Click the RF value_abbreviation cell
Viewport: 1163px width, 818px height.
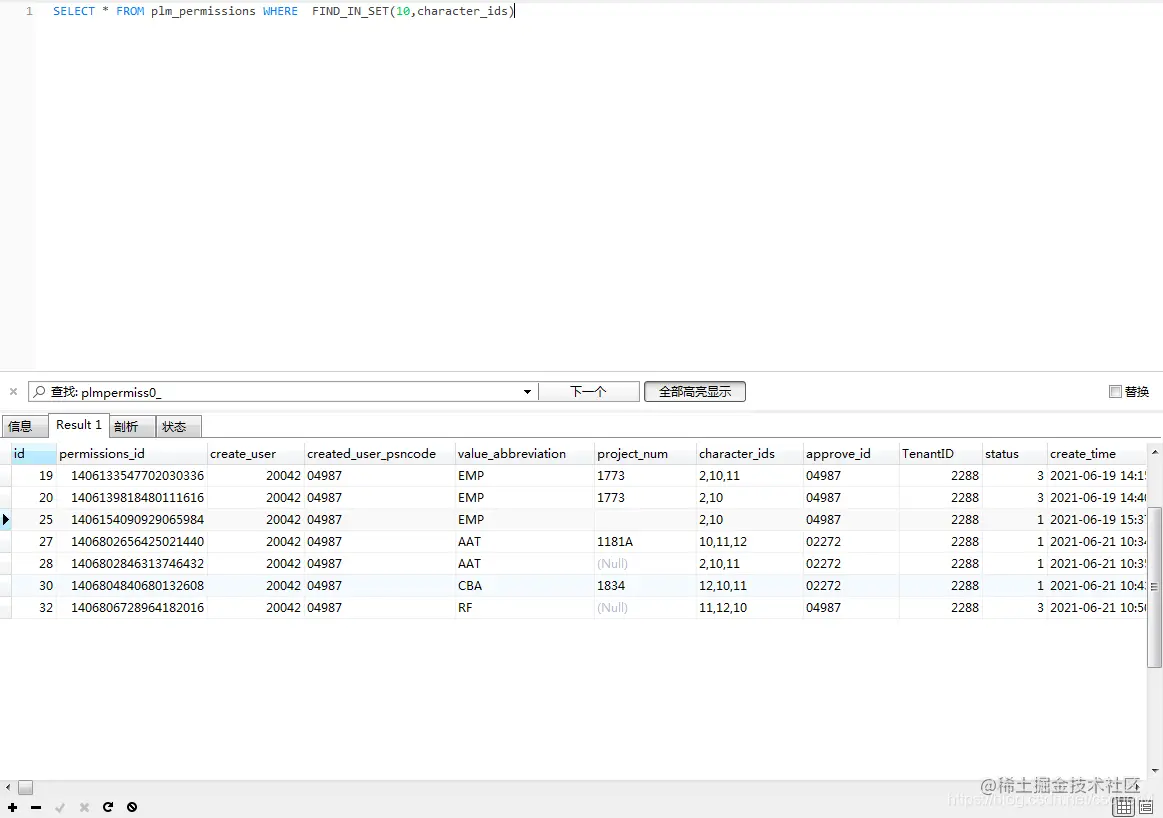[x=525, y=607]
